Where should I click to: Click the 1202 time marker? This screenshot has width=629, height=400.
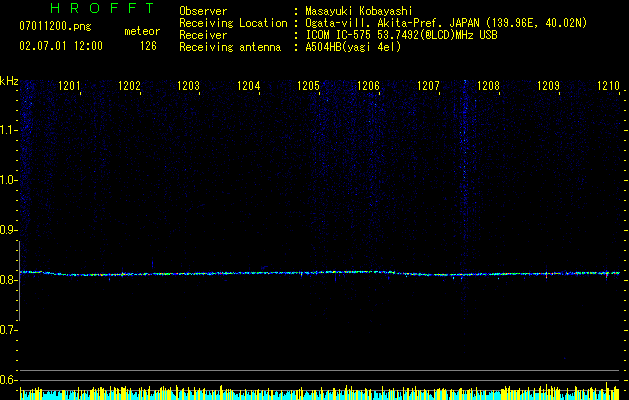tap(129, 86)
